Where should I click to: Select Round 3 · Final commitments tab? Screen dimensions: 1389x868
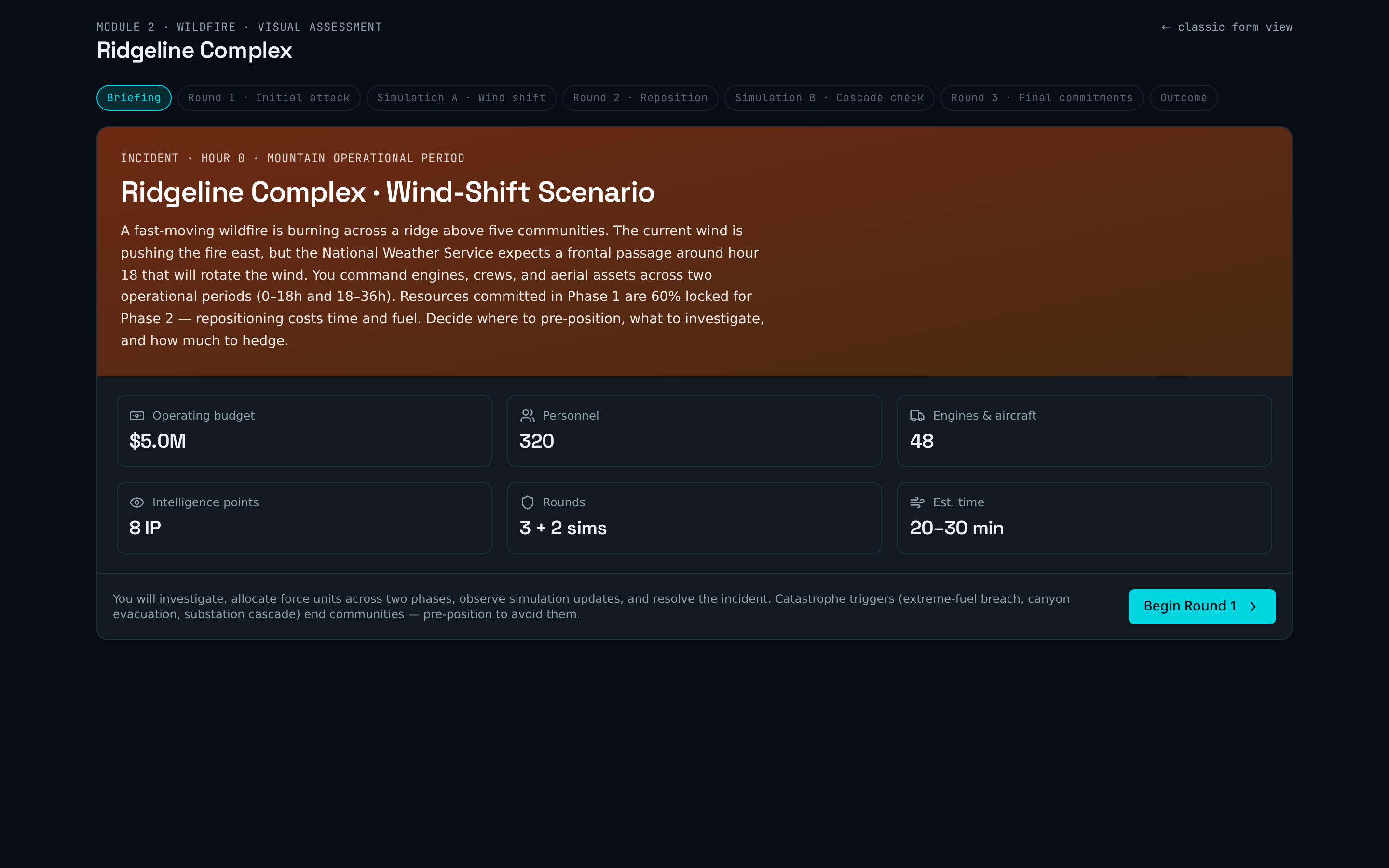1042,97
